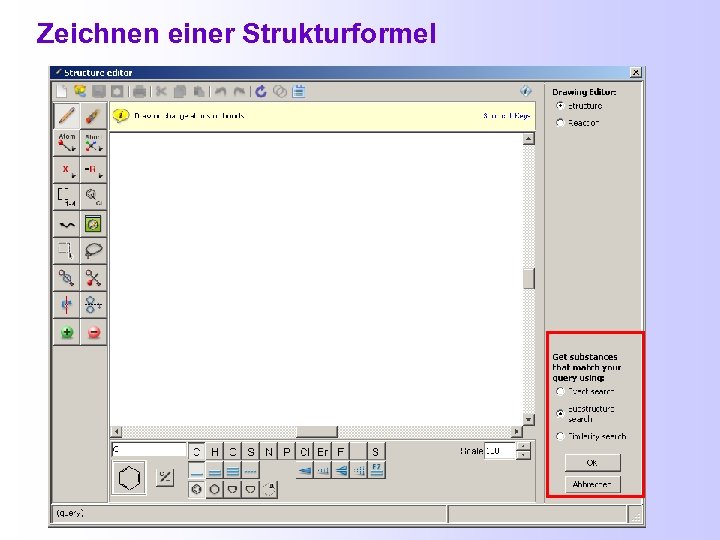The width and height of the screenshot is (720, 540).
Task: Click the OK button
Action: pos(592,462)
